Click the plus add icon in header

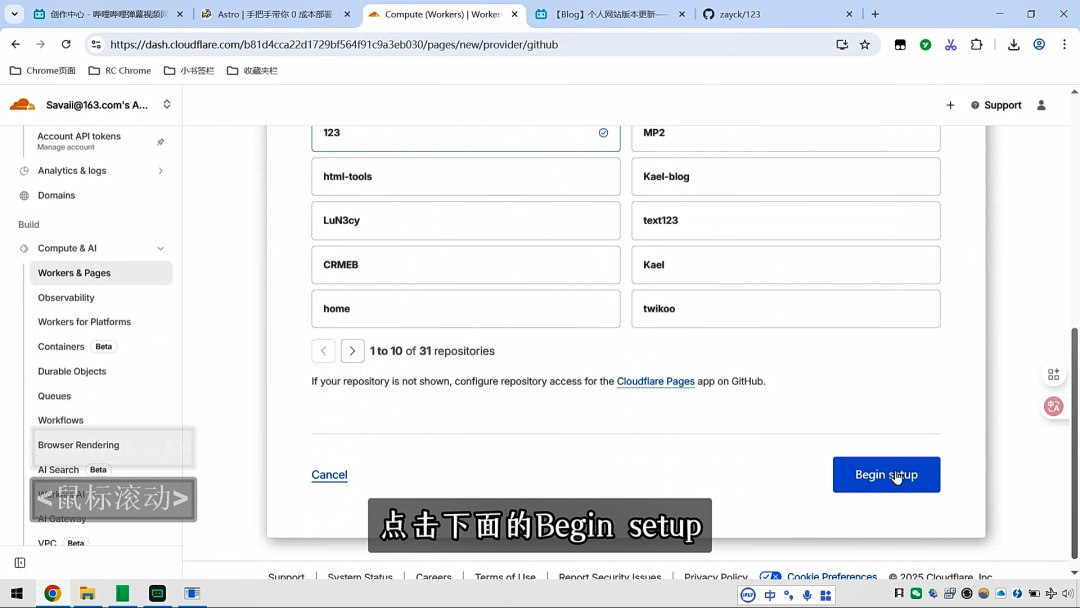click(x=950, y=105)
